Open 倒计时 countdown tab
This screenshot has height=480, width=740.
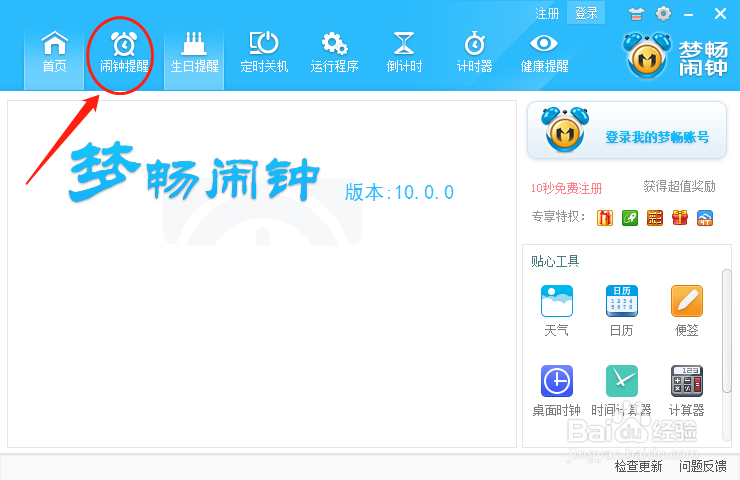pyautogui.click(x=404, y=53)
